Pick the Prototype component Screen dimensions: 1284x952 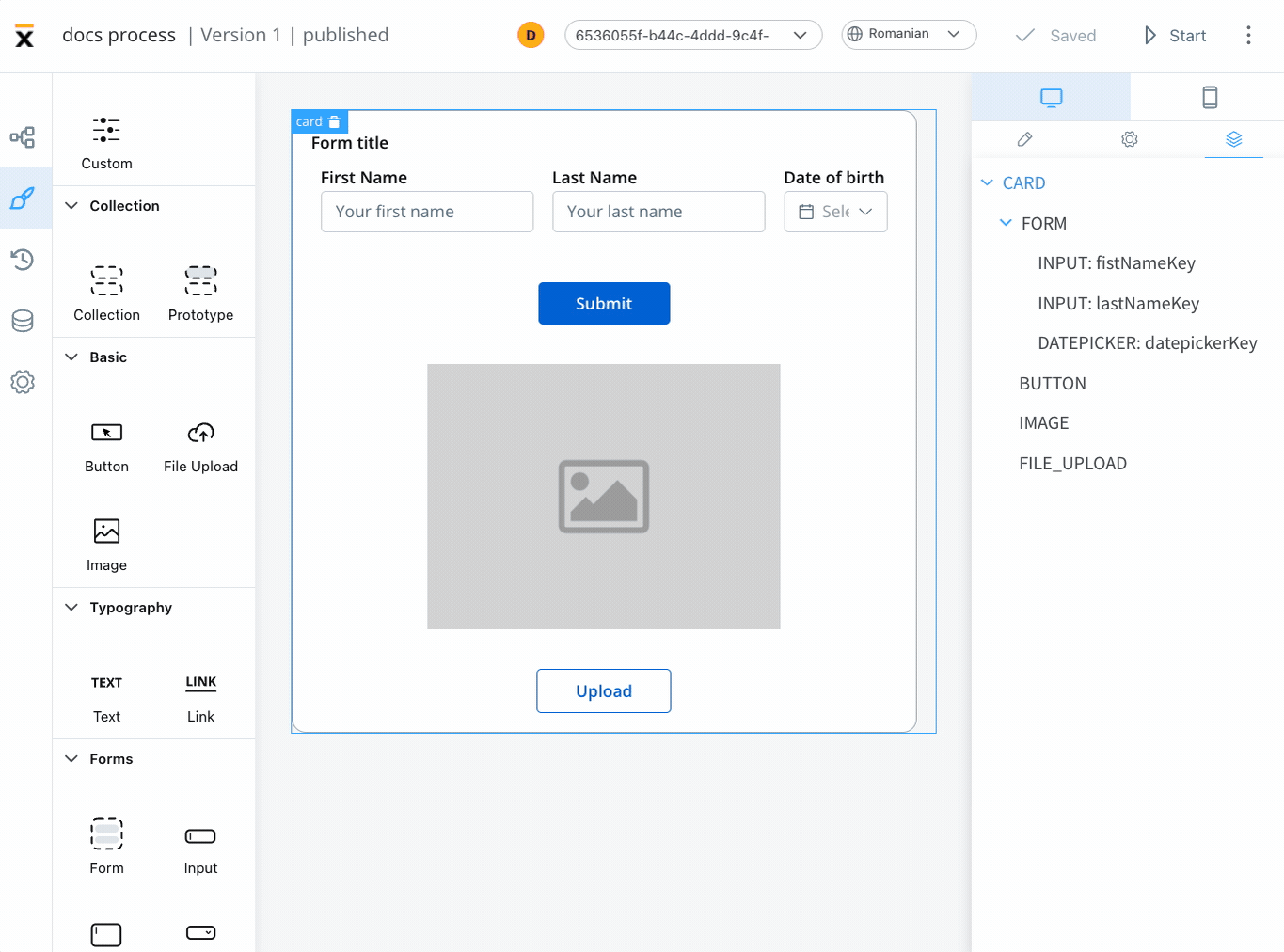[200, 294]
